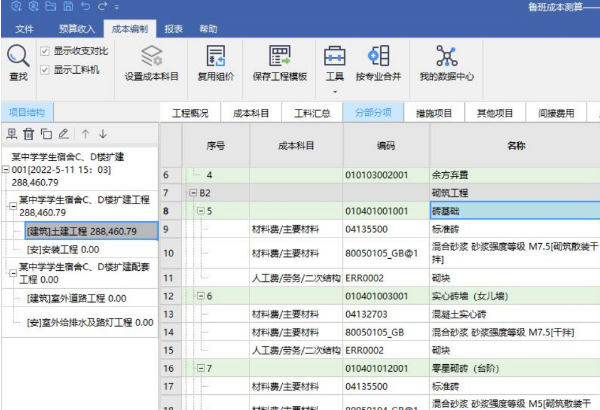Open the 帮助 menu
Image resolution: width=600 pixels, height=410 pixels.
coord(208,29)
